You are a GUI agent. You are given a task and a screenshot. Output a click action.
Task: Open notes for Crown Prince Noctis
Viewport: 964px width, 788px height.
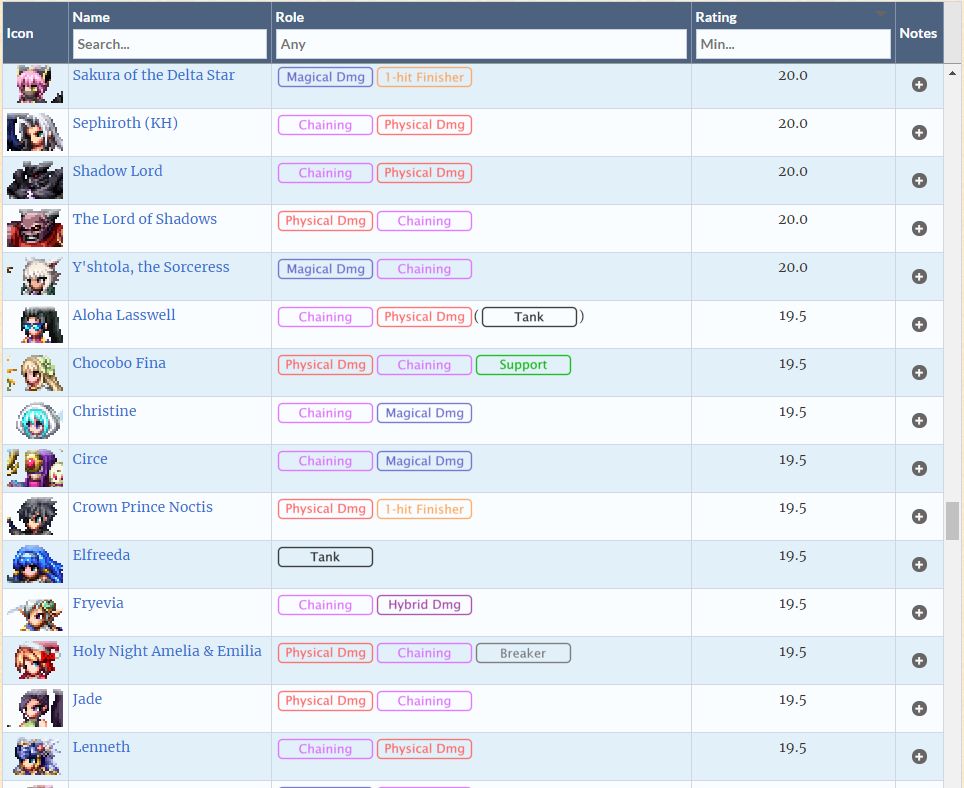(x=919, y=516)
